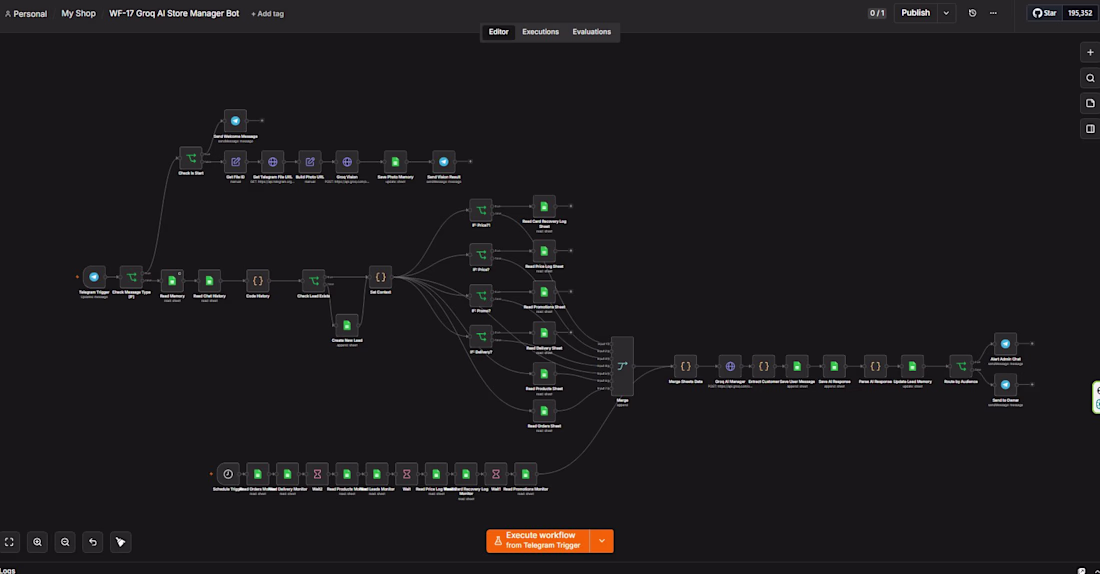Open the Alert Admin Chat node
Image resolution: width=1100 pixels, height=574 pixels.
coord(1005,344)
